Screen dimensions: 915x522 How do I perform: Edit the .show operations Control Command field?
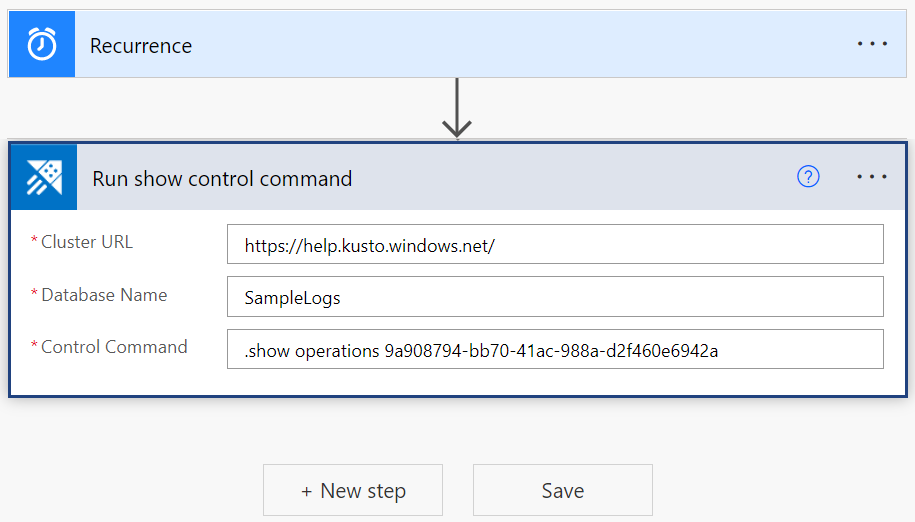point(555,349)
